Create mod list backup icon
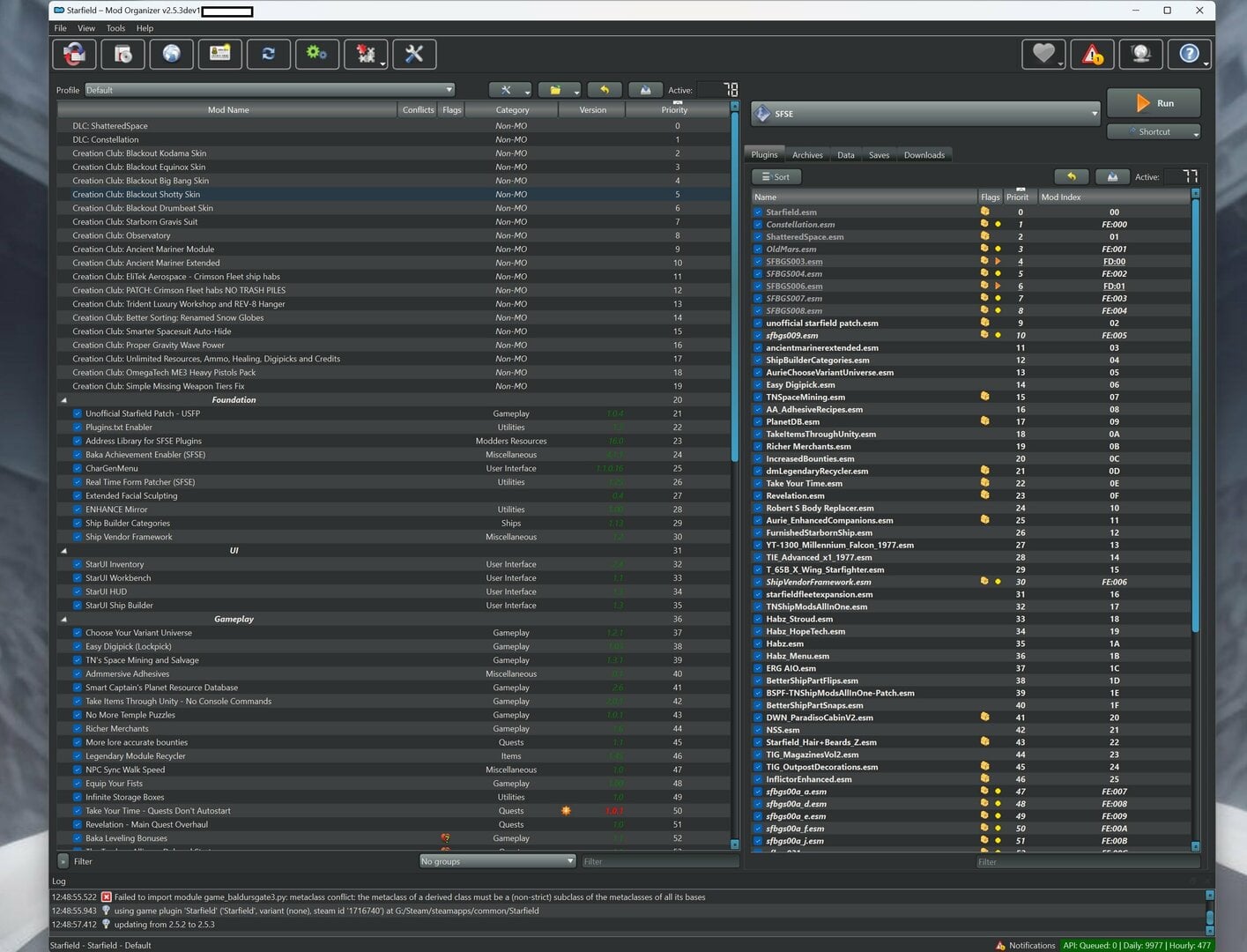This screenshot has width=1247, height=952. [x=645, y=90]
